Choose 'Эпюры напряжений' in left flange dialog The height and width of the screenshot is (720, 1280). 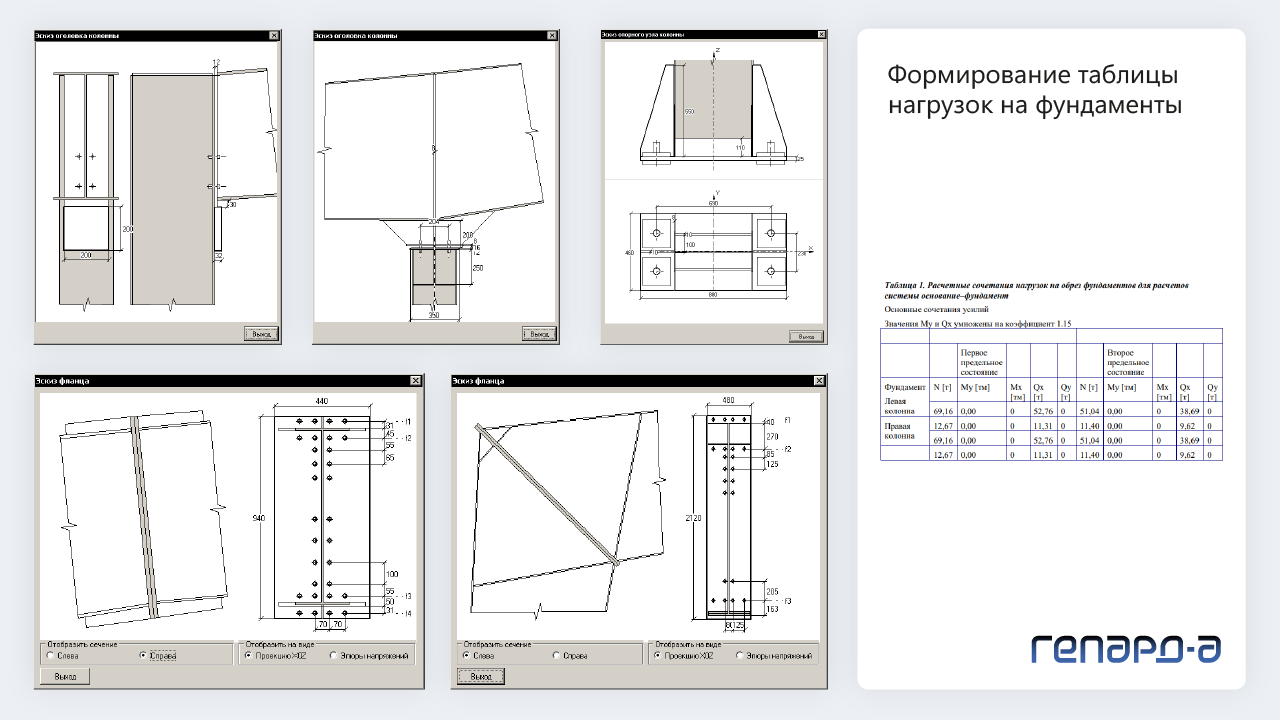[332, 656]
